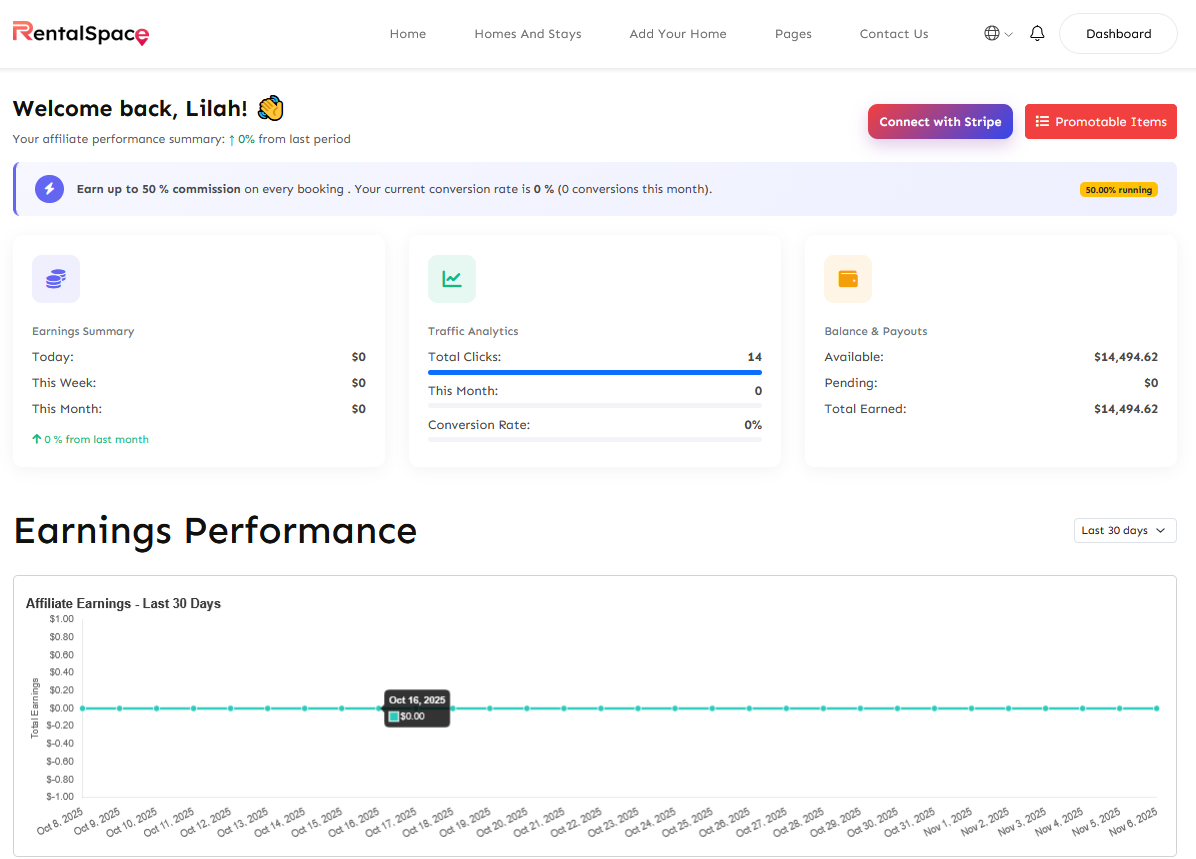This screenshot has width=1196, height=859.
Task: Click the Nov 6, 2025 chart data point
Action: pyautogui.click(x=1156, y=708)
